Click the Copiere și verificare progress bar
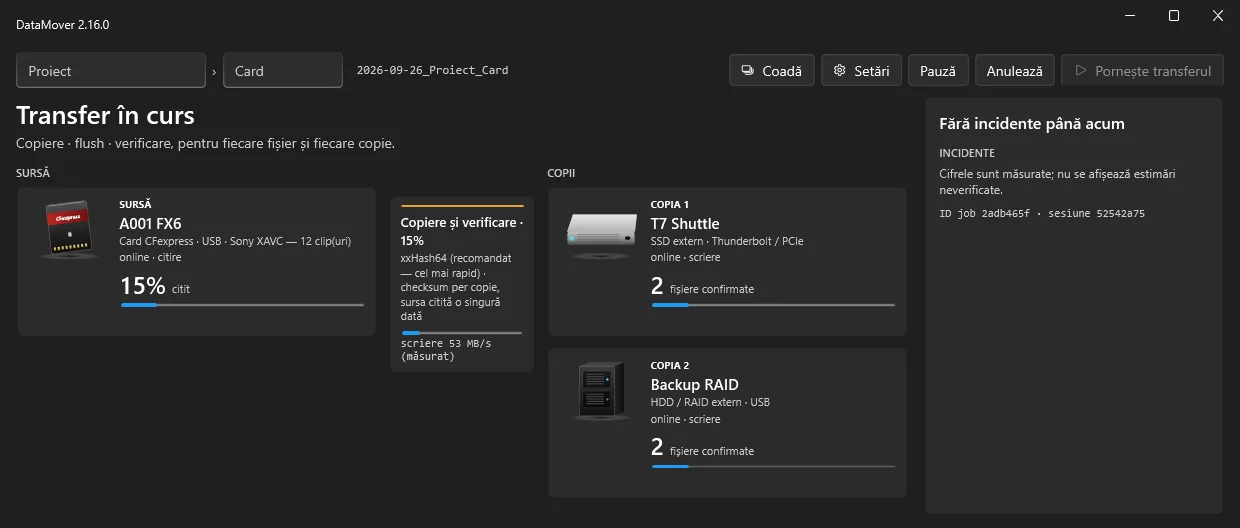The width and height of the screenshot is (1240, 528). pos(462,332)
